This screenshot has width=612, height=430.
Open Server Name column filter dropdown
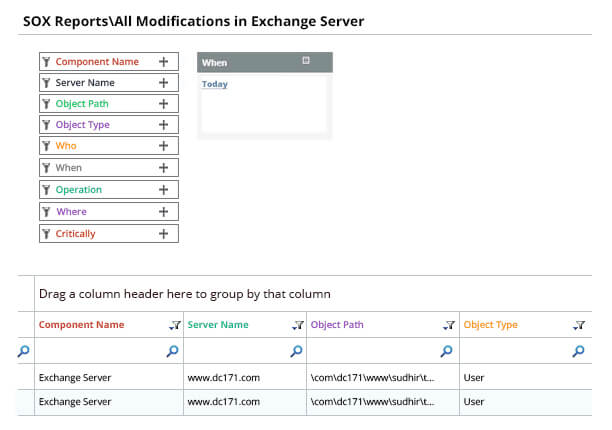click(298, 325)
